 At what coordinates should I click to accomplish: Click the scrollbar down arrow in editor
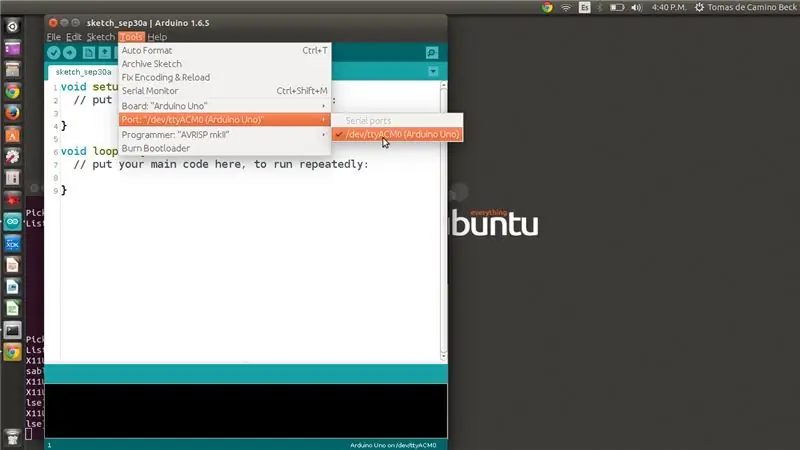(x=443, y=356)
